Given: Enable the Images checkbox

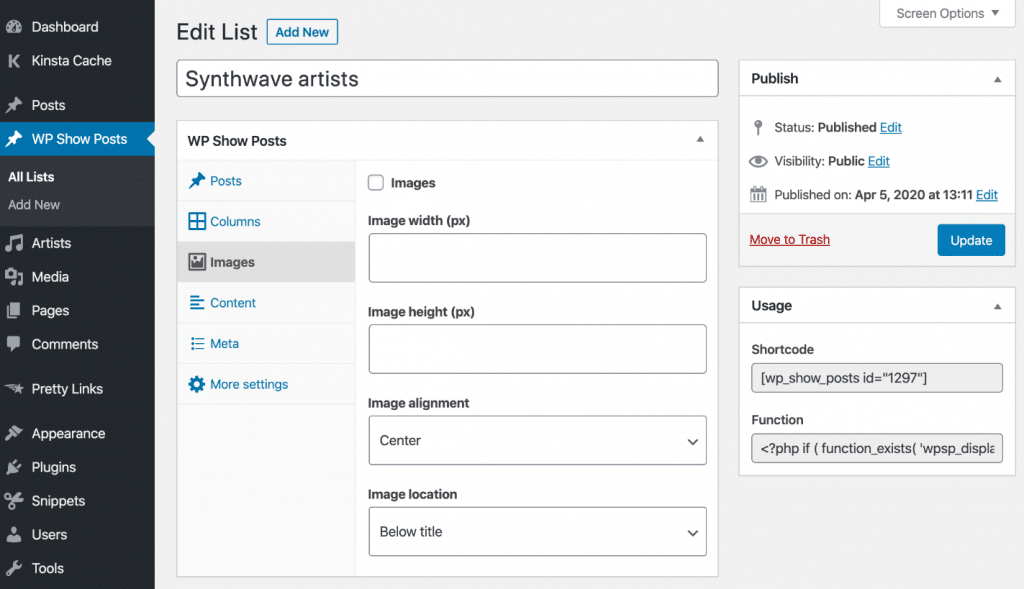Looking at the screenshot, I should (376, 183).
